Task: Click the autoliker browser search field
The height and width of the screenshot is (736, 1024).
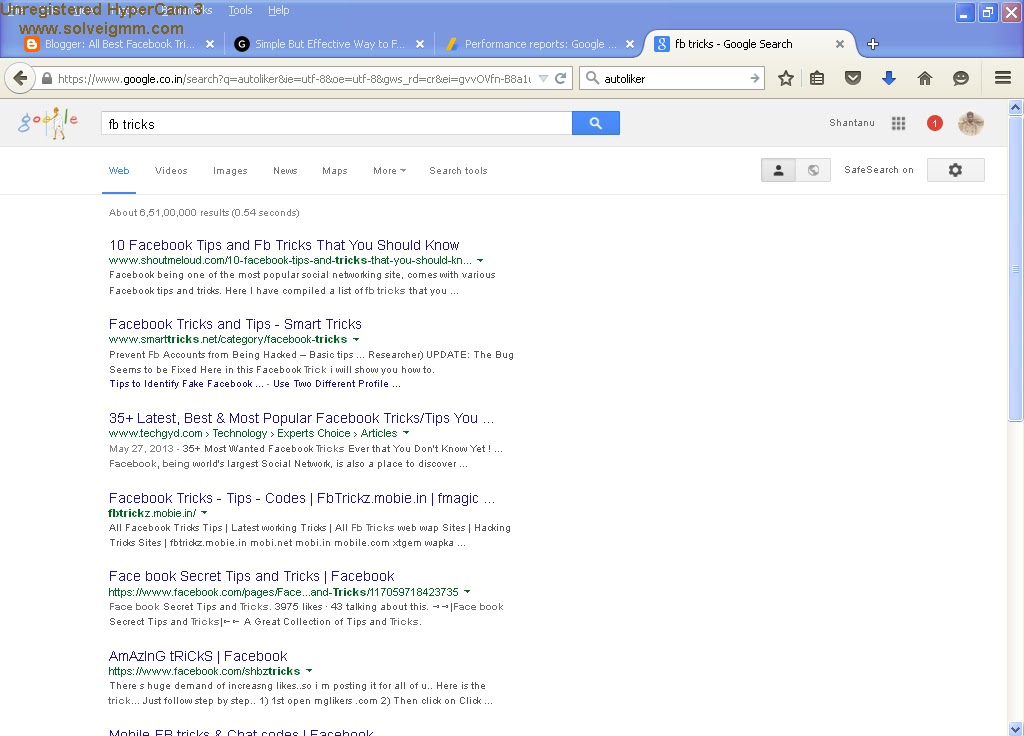Action: (673, 78)
